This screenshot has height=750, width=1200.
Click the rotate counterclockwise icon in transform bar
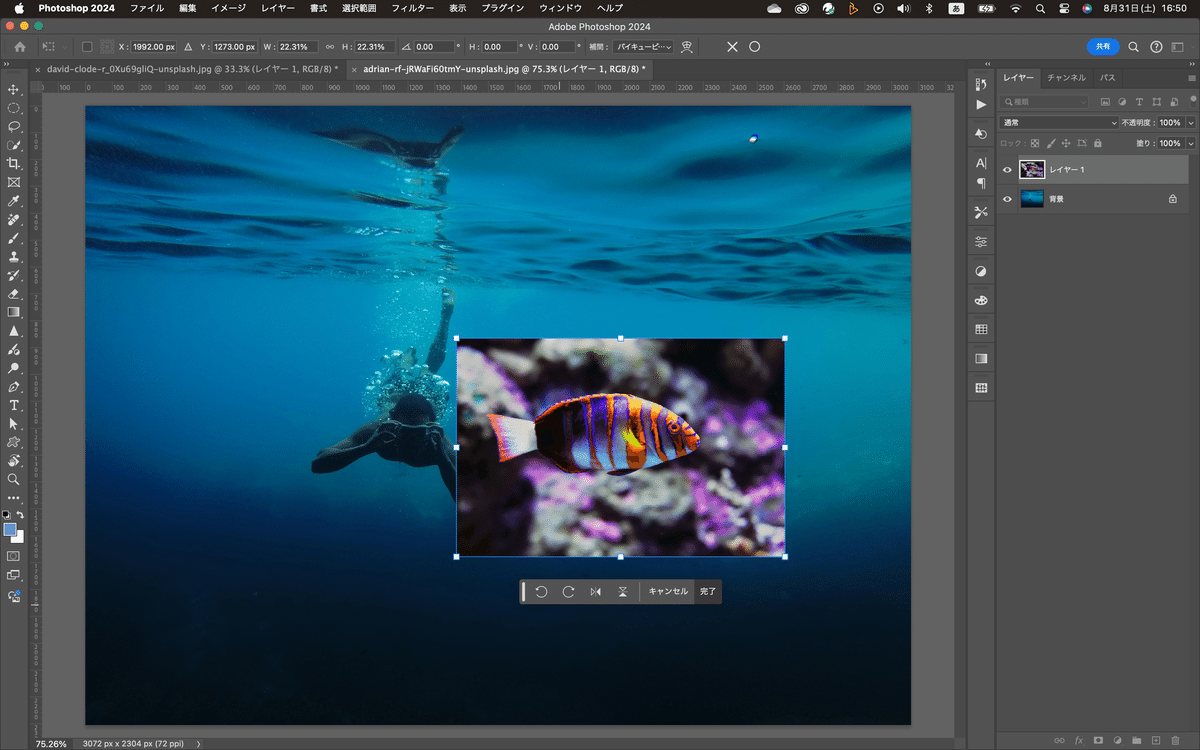click(541, 591)
